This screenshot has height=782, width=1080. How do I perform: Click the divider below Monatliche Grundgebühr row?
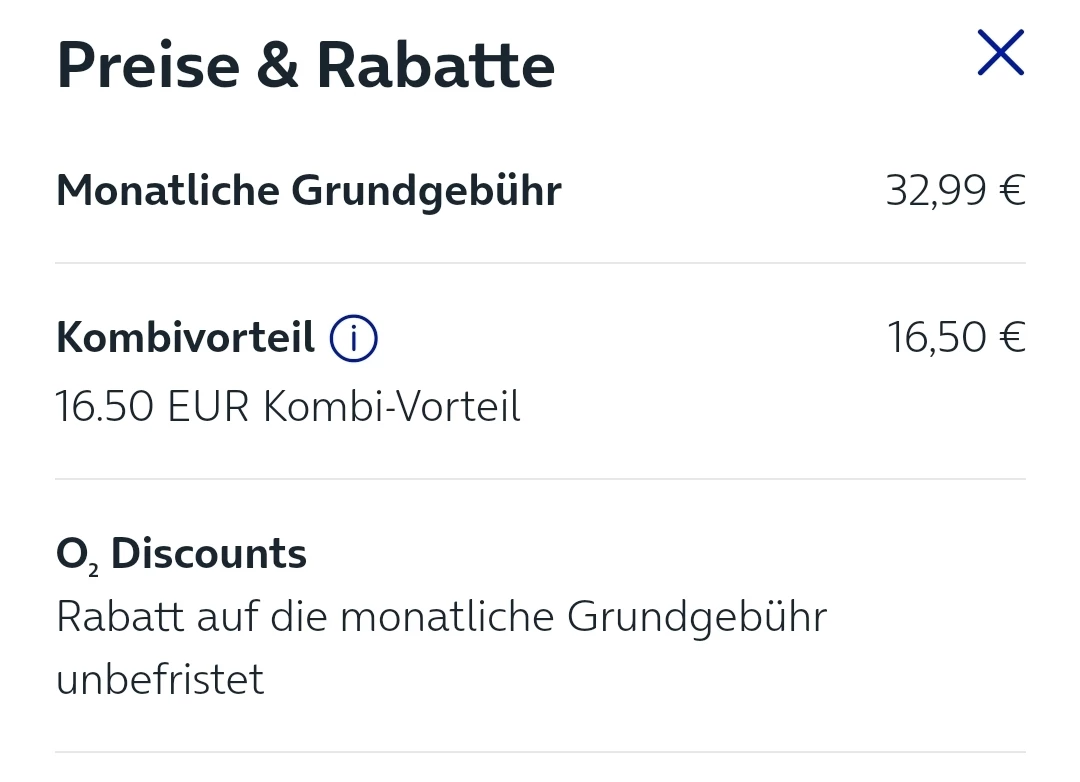[x=540, y=263]
